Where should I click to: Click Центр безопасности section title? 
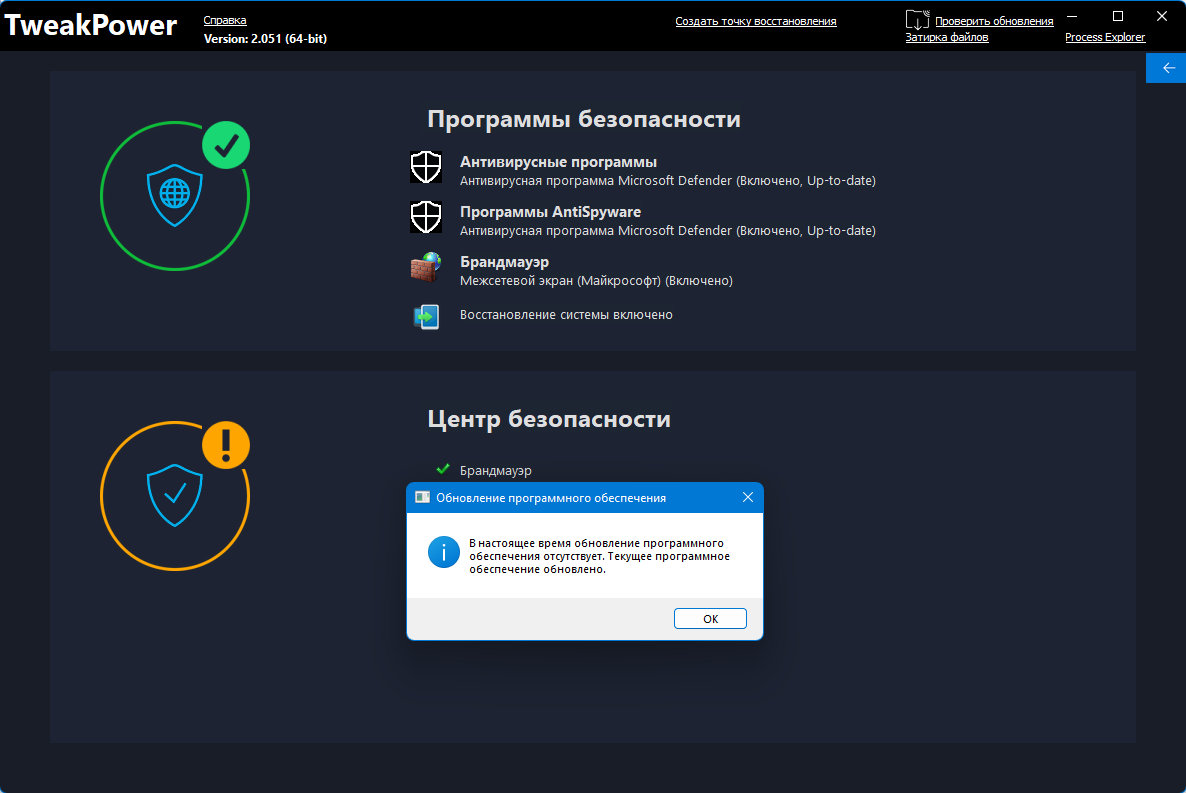click(x=549, y=419)
